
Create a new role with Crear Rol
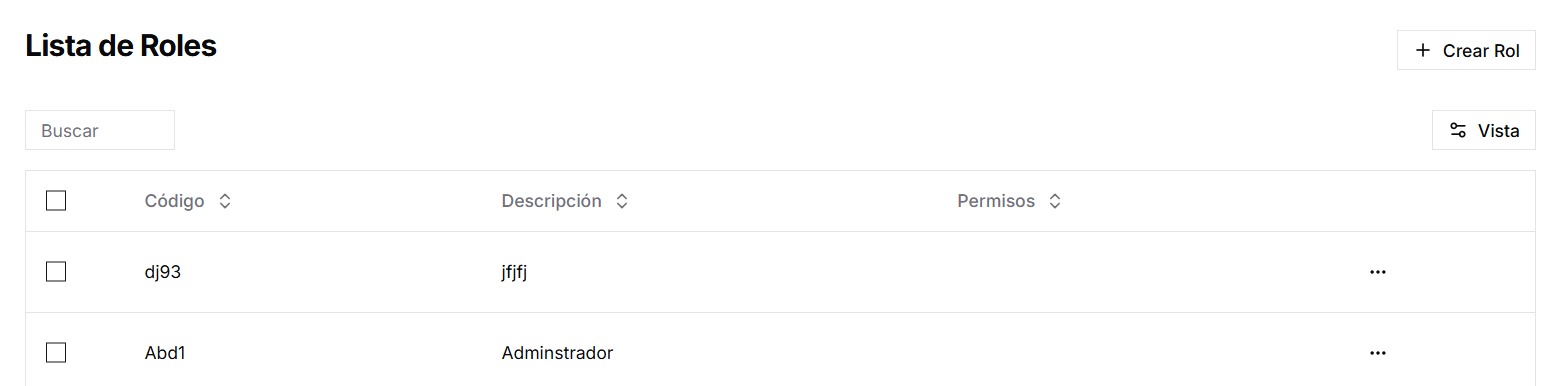[x=1466, y=50]
